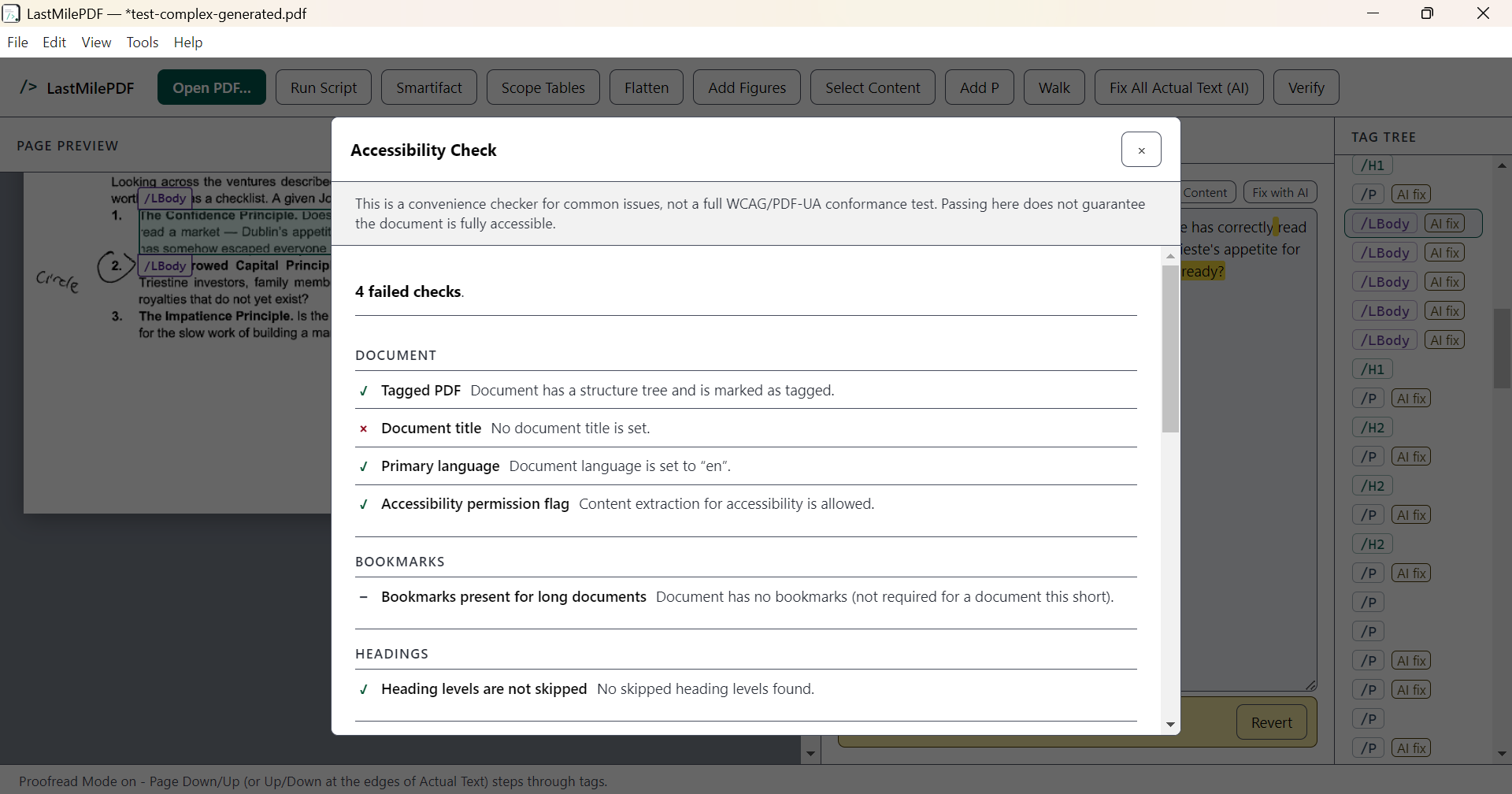Click the dialog scrollbar down arrow

tap(1170, 725)
